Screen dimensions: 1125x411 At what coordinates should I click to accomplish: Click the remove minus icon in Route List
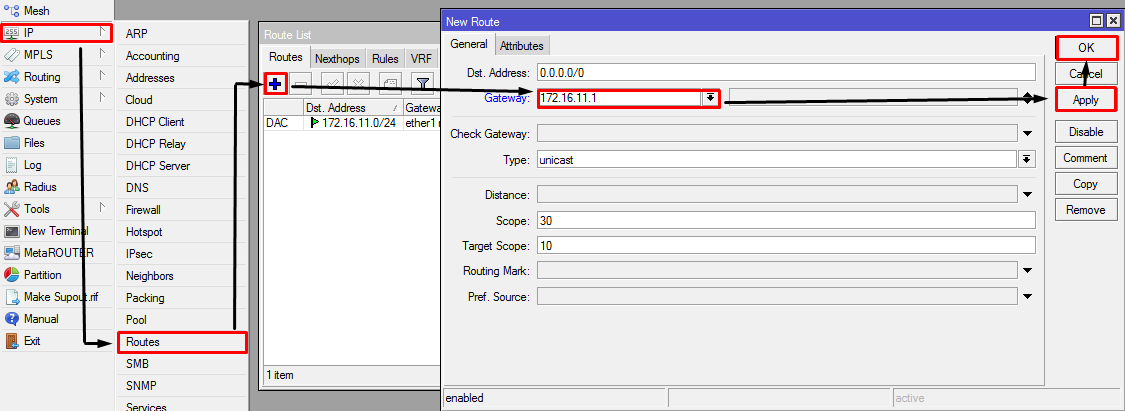[301, 84]
